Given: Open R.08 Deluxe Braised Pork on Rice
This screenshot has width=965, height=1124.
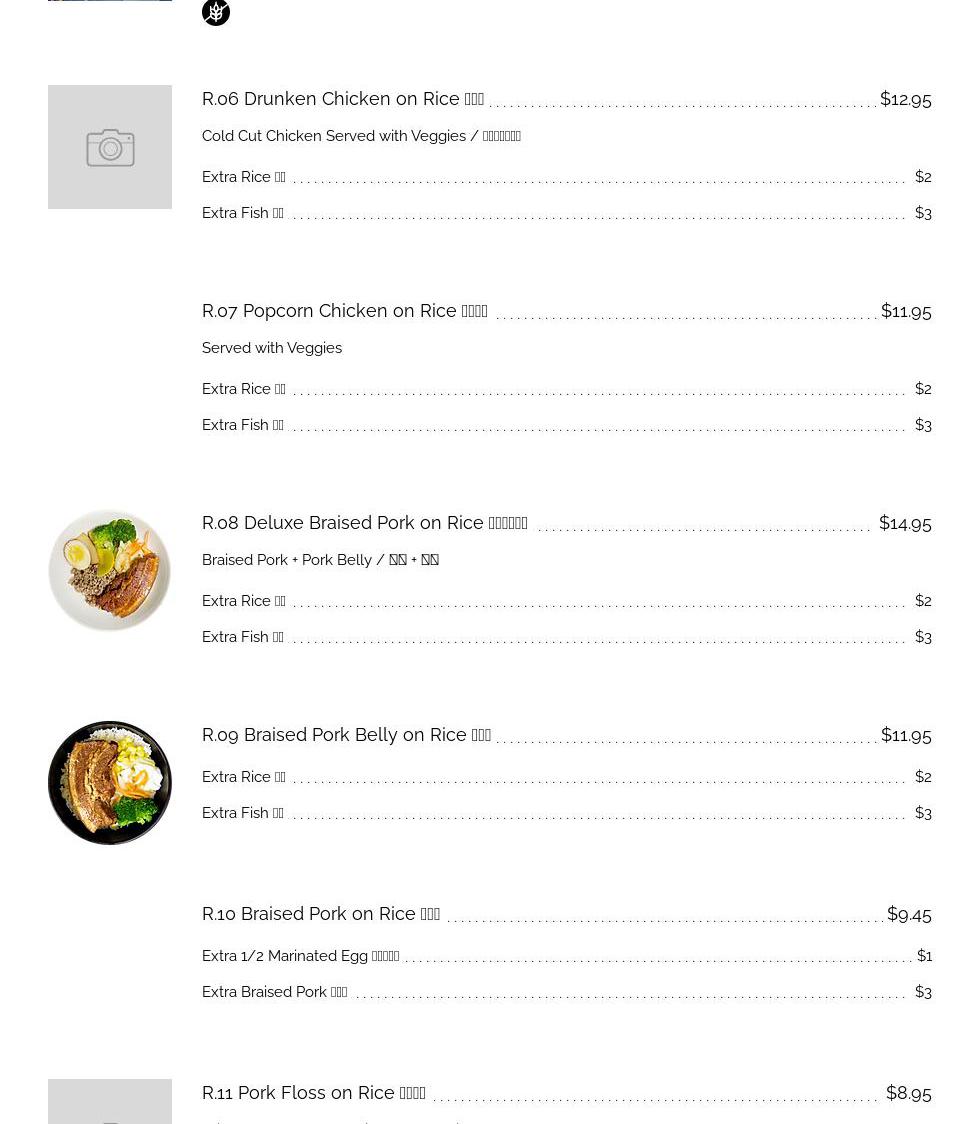Looking at the screenshot, I should [x=365, y=523].
